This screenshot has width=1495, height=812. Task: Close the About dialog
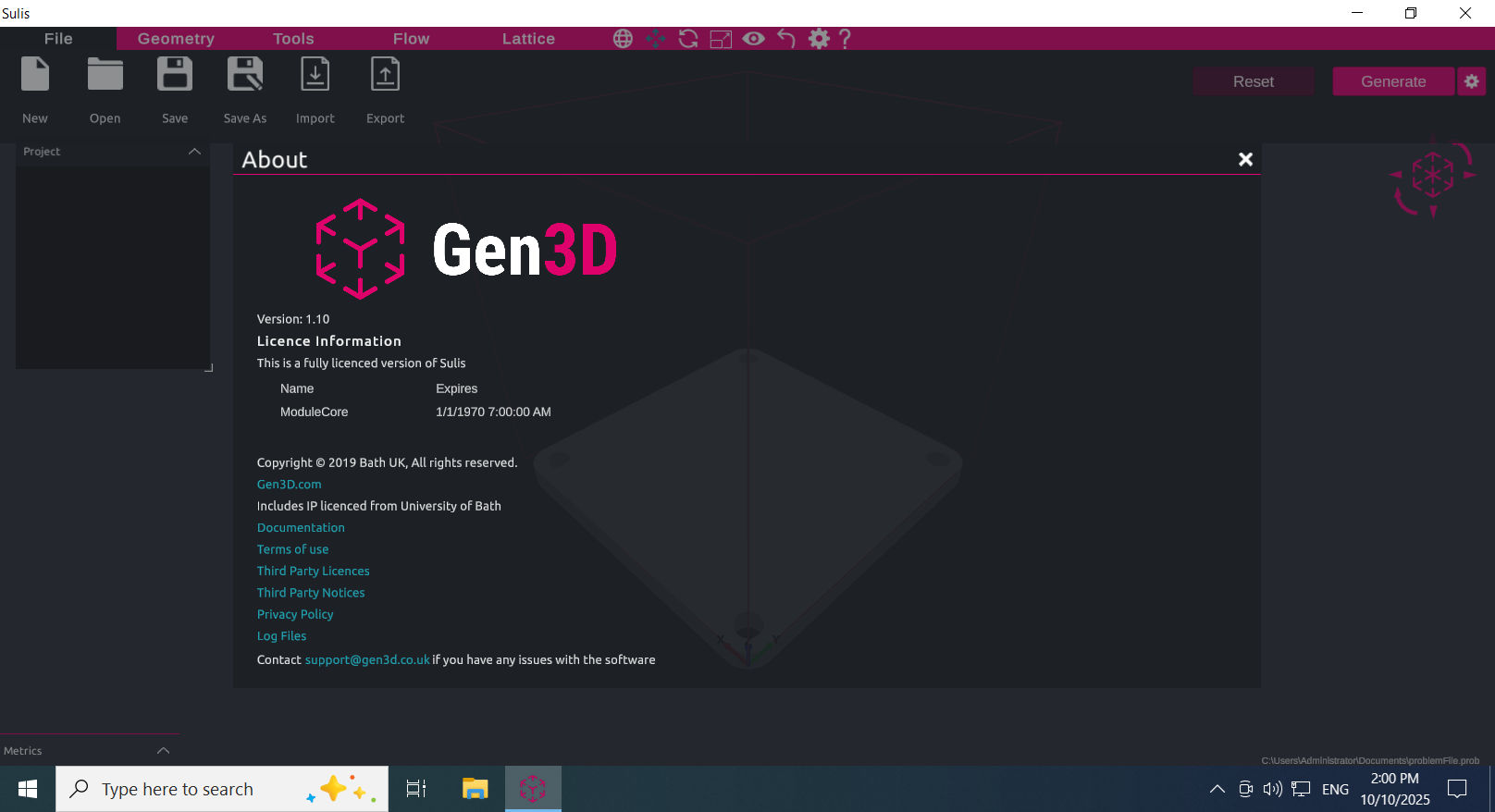pos(1246,159)
